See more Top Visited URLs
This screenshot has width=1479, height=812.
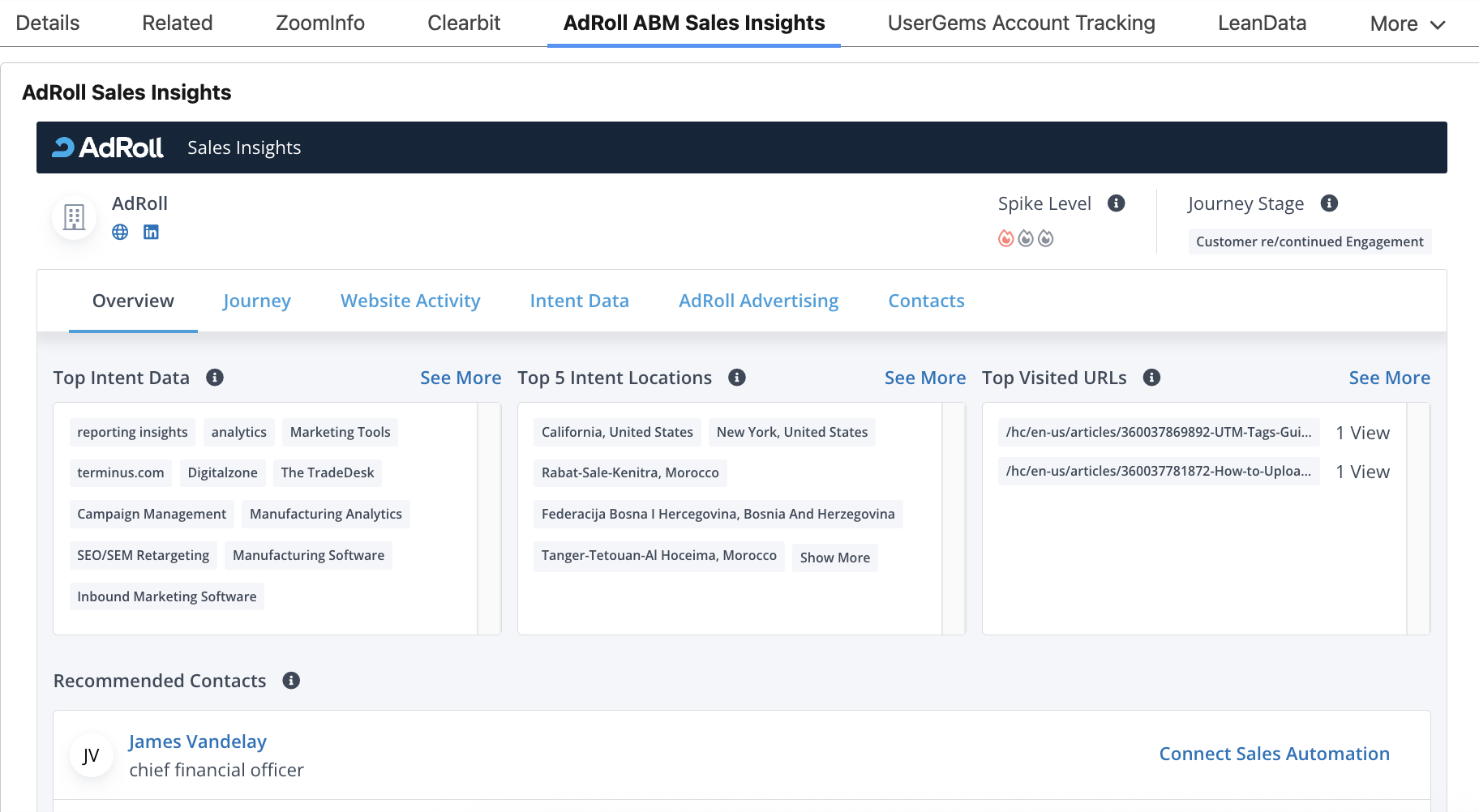click(x=1390, y=378)
